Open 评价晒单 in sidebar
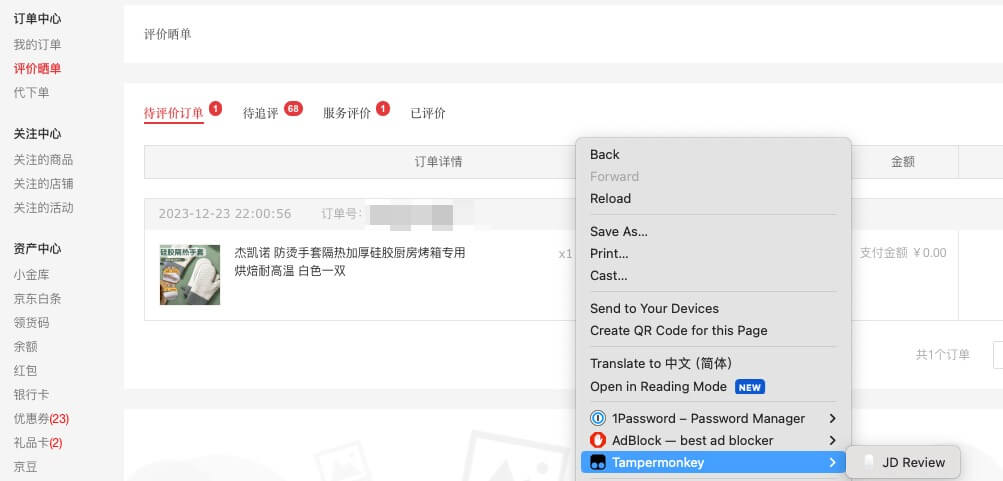 (x=37, y=69)
